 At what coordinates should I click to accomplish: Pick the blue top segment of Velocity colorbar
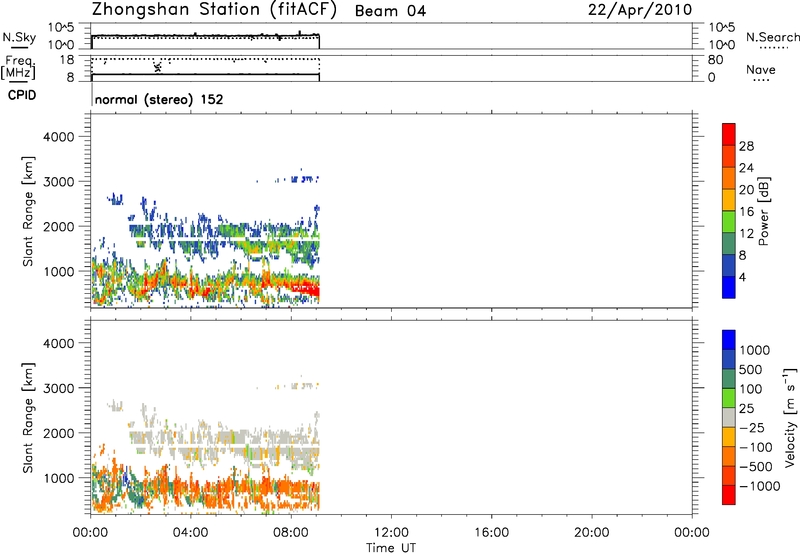coord(729,339)
